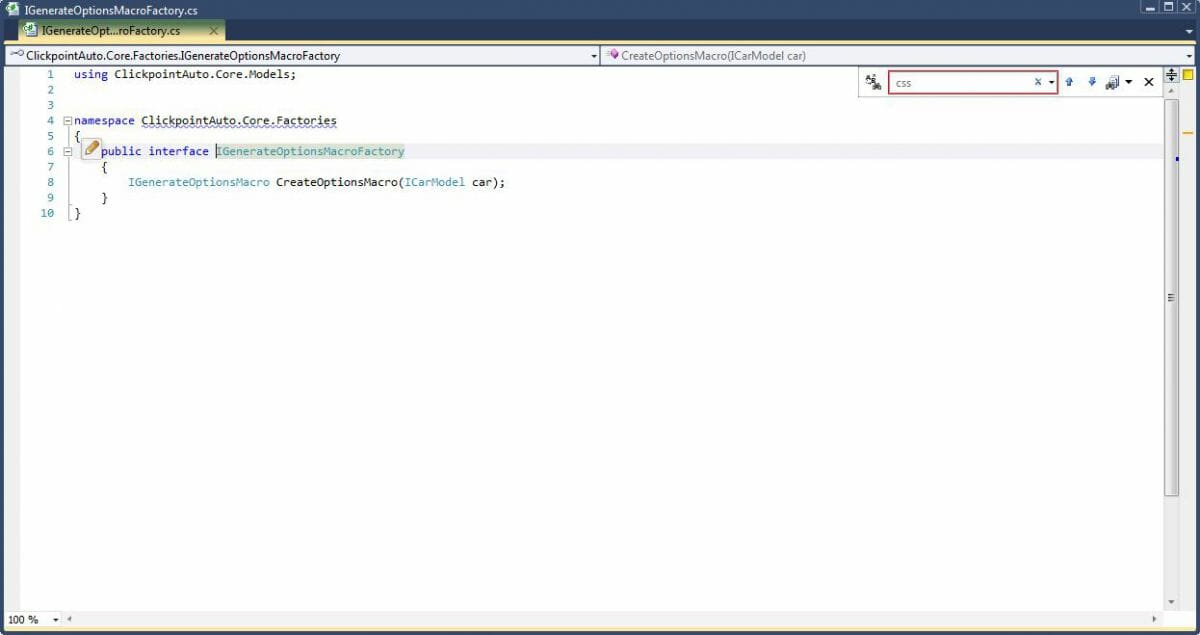The width and height of the screenshot is (1200, 635).
Task: Collapse the interface block on line 6
Action: pos(67,151)
